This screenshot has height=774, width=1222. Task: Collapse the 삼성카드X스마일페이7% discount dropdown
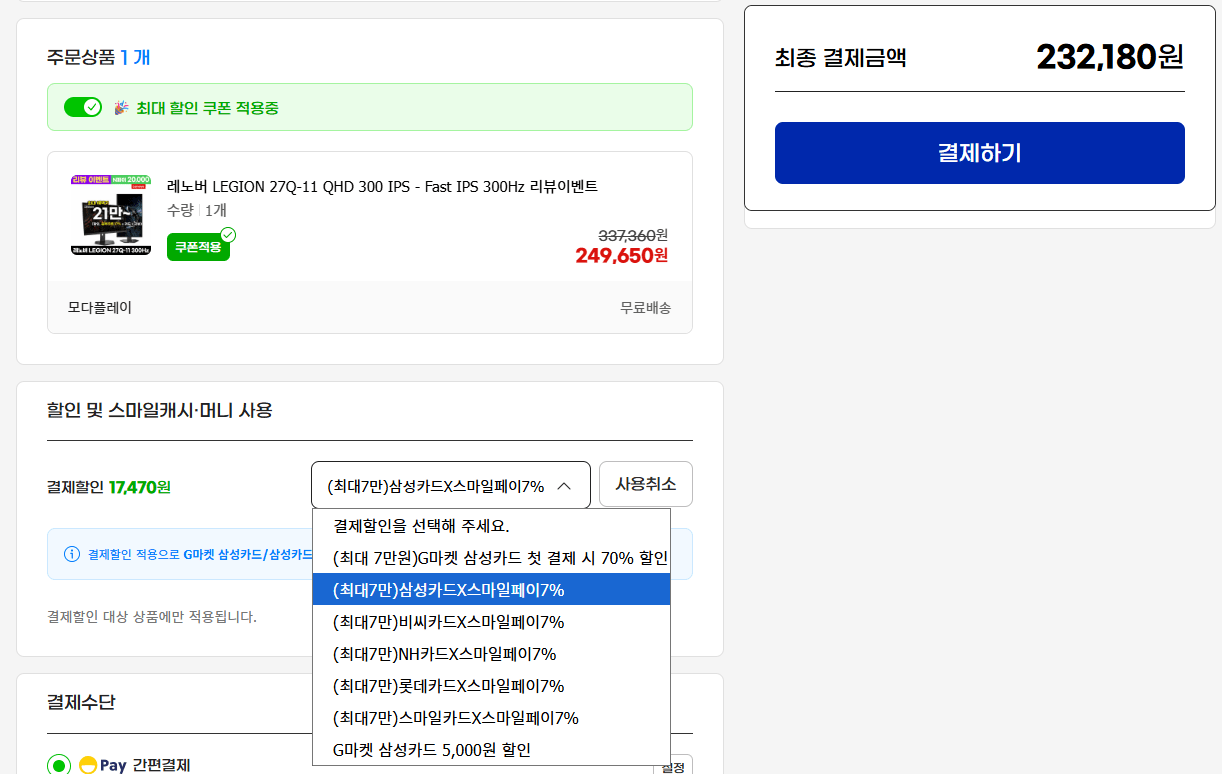tap(451, 485)
